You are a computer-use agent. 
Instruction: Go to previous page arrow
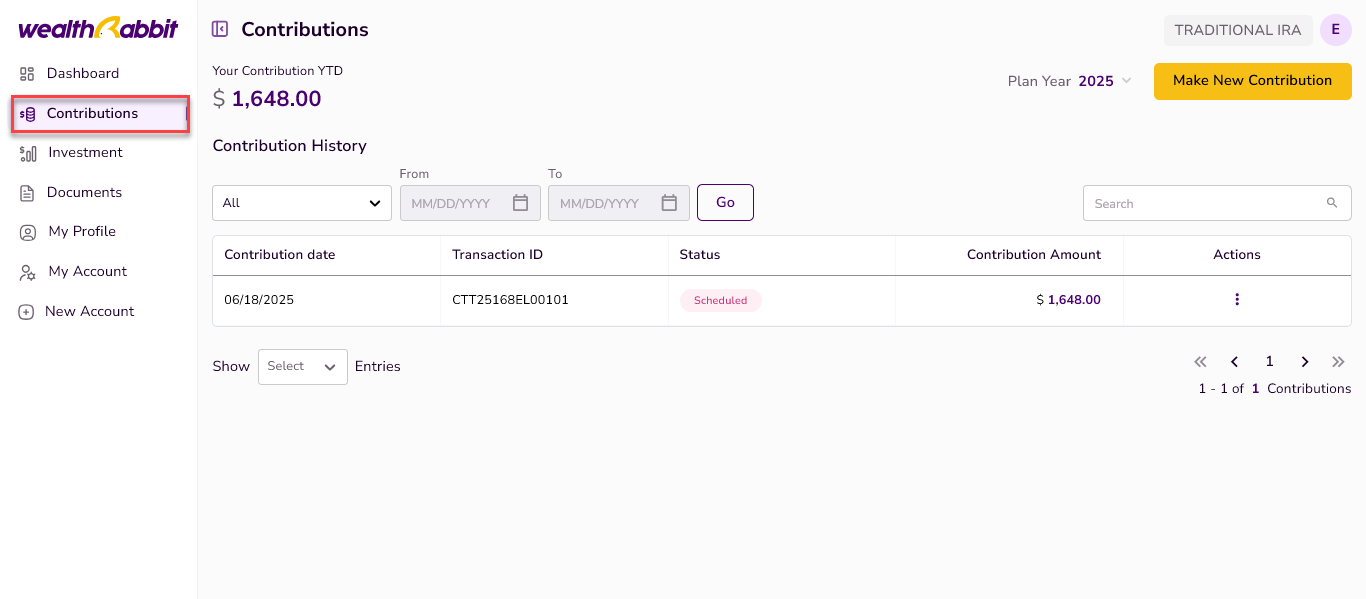coord(1235,362)
